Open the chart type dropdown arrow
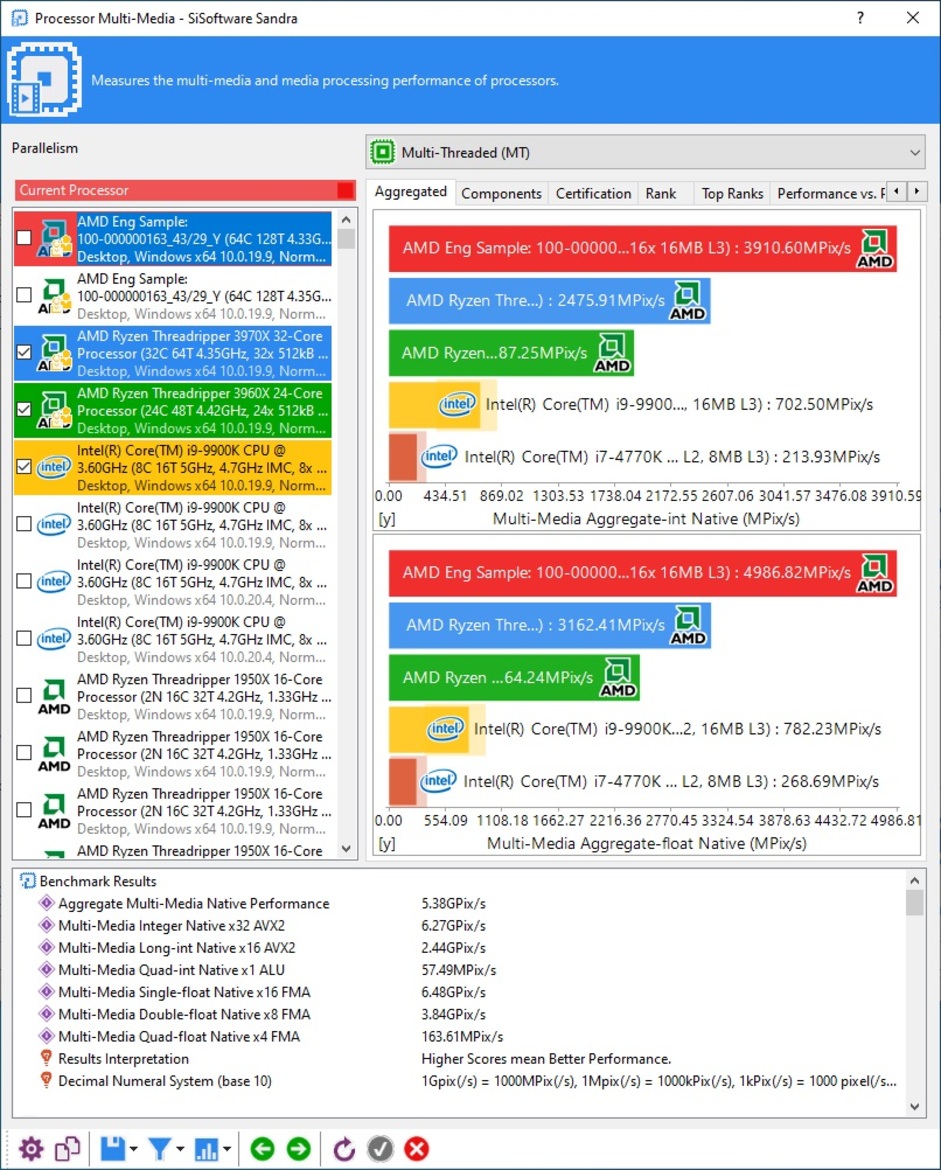The height and width of the screenshot is (1170, 941). point(228,1150)
